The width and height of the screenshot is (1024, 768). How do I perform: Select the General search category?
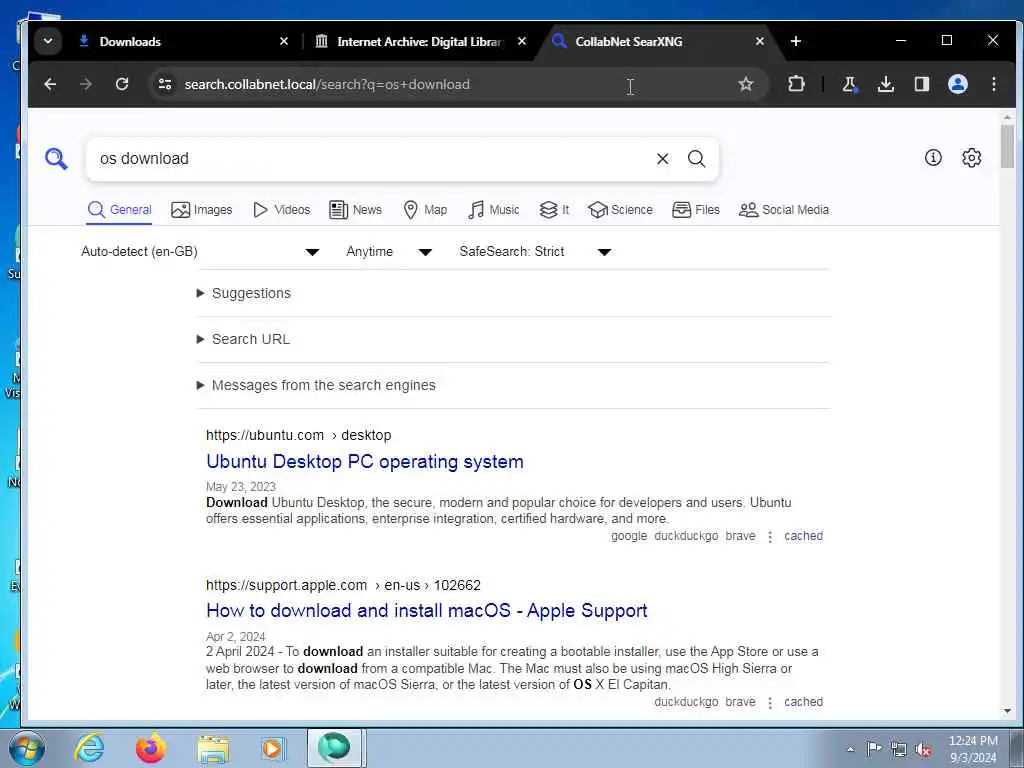[x=120, y=210]
